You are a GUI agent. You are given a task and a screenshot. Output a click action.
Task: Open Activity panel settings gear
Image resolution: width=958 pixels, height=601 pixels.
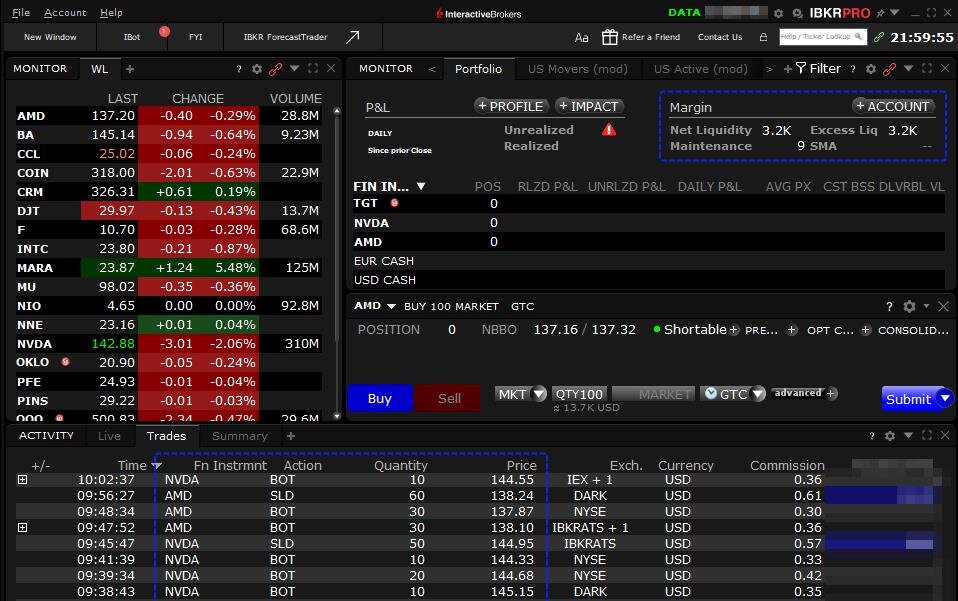[890, 435]
